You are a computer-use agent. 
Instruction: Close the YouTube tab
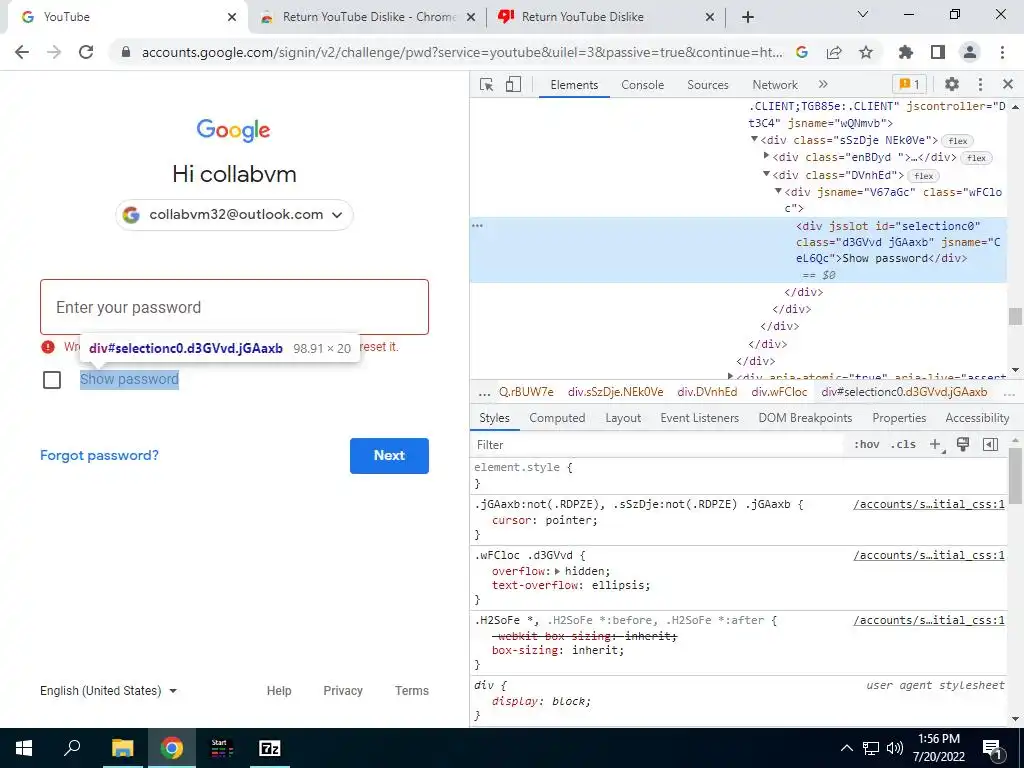click(232, 17)
